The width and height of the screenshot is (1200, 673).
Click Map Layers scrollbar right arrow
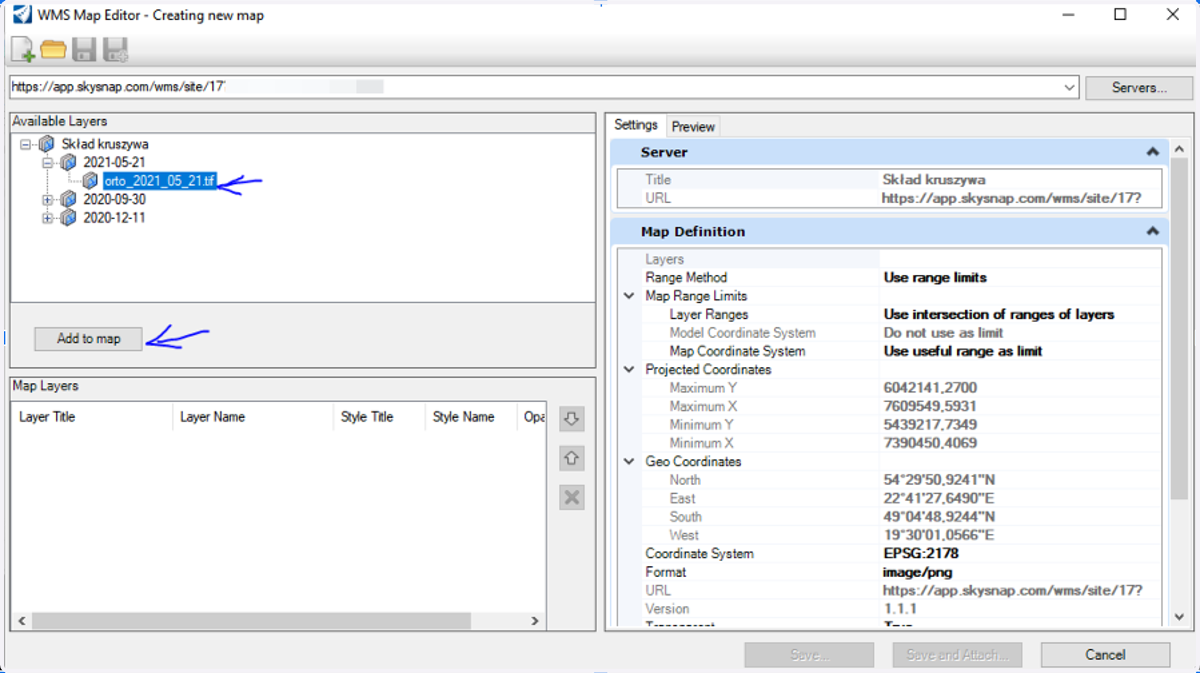pos(536,621)
